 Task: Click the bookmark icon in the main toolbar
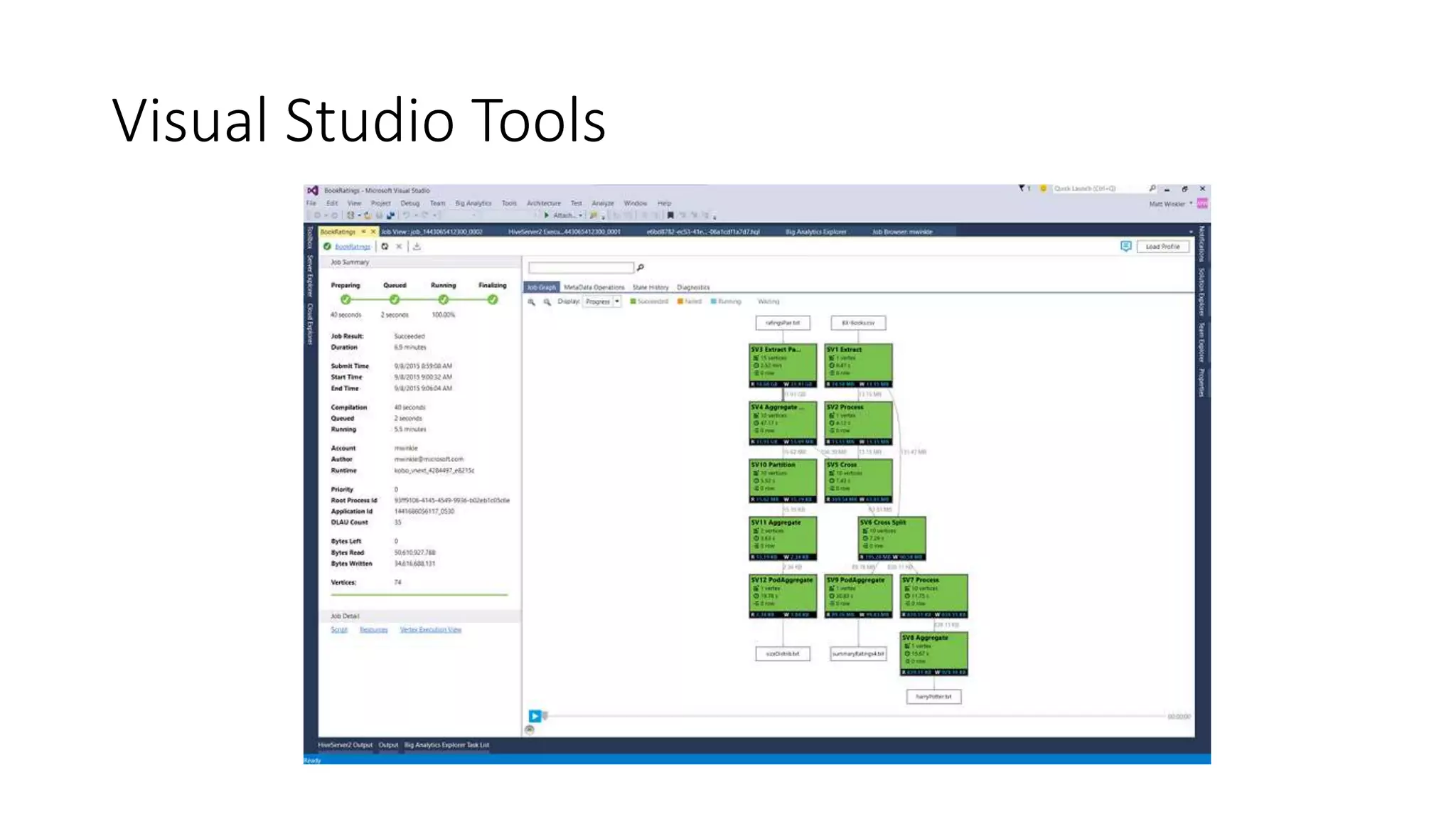[670, 215]
